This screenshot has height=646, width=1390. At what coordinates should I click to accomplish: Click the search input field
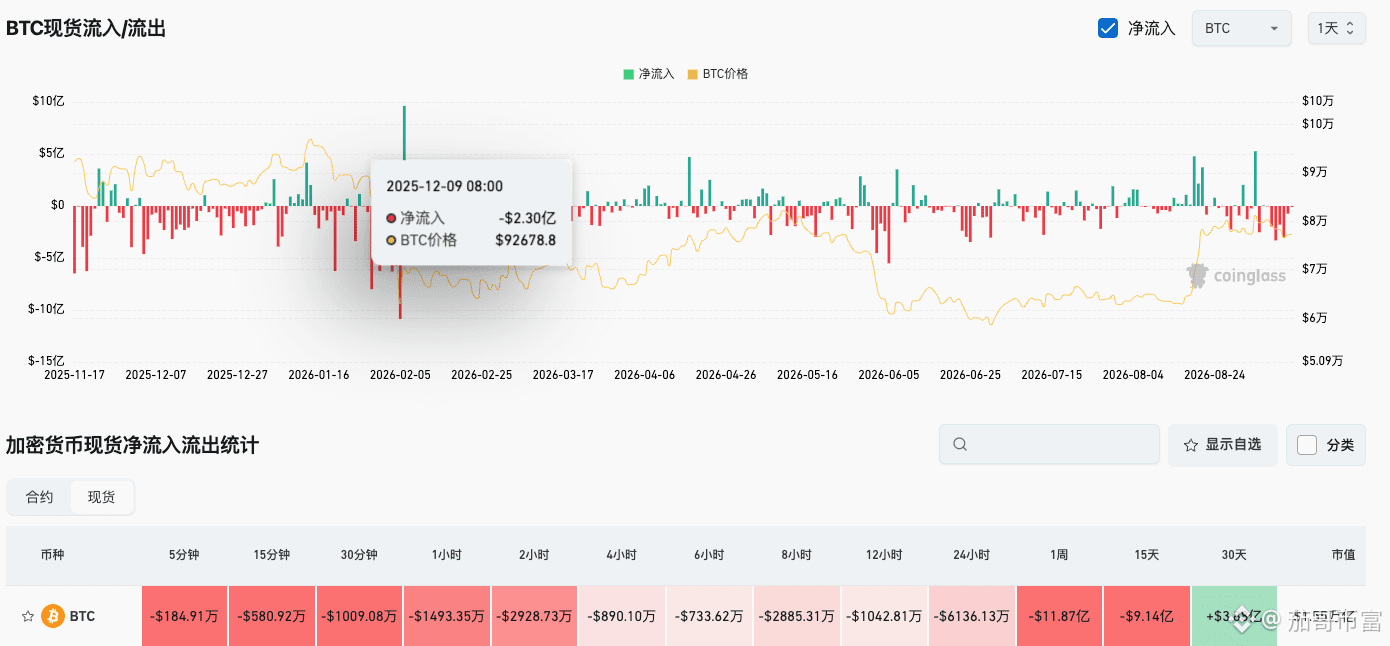pos(1048,444)
